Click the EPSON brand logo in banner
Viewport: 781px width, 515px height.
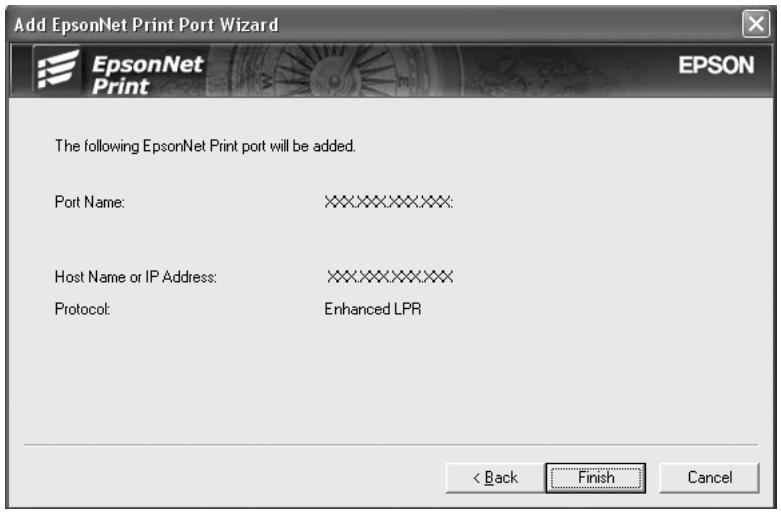click(716, 65)
